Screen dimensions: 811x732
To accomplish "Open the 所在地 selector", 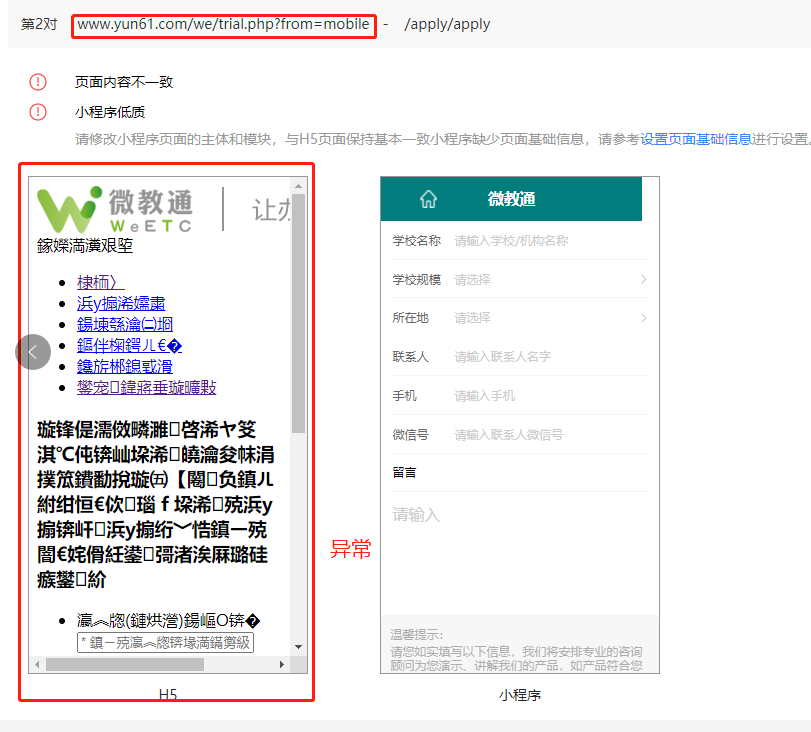I will tap(519, 318).
